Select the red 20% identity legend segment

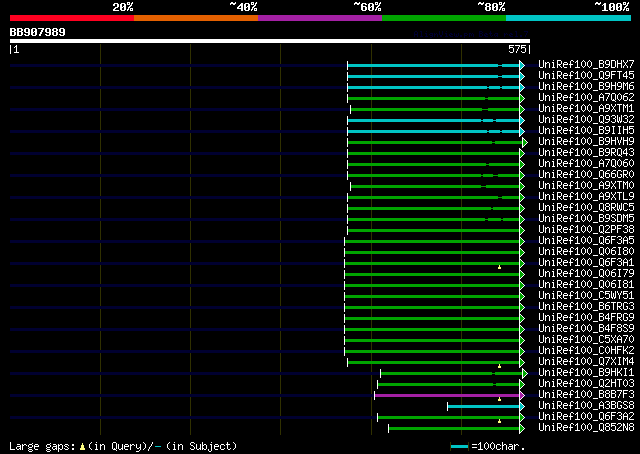click(72, 18)
